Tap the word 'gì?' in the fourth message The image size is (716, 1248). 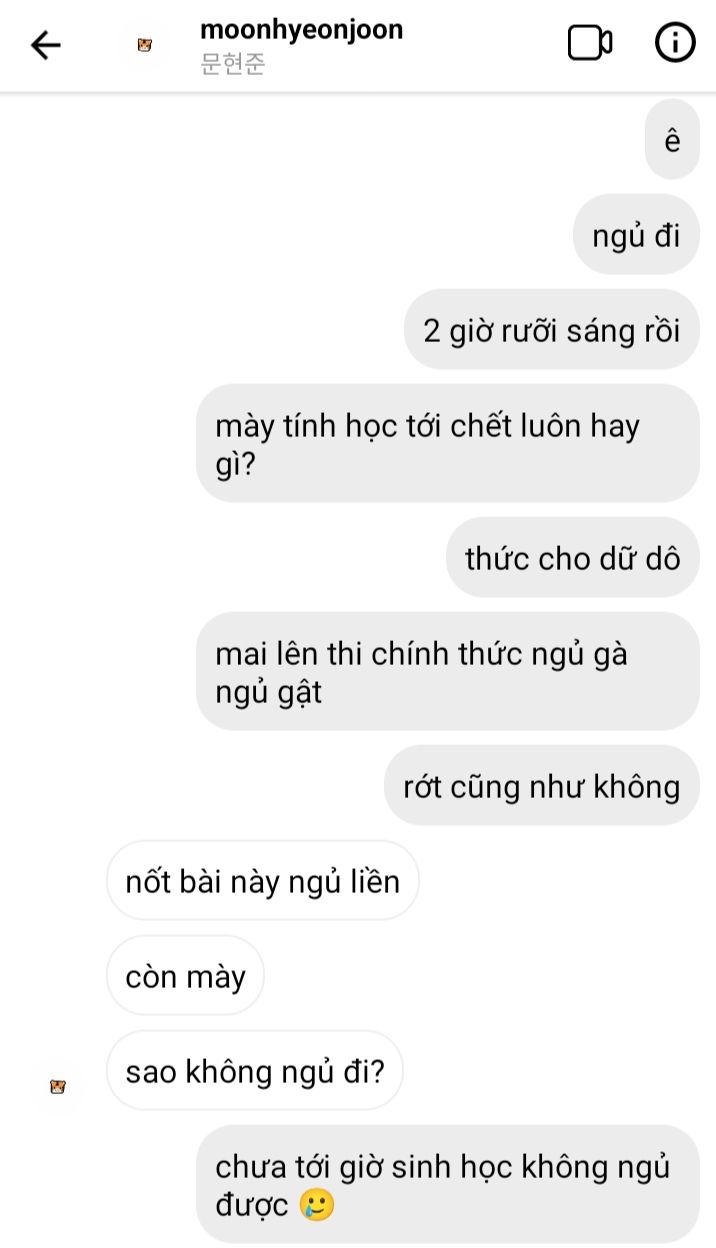pyautogui.click(x=238, y=465)
